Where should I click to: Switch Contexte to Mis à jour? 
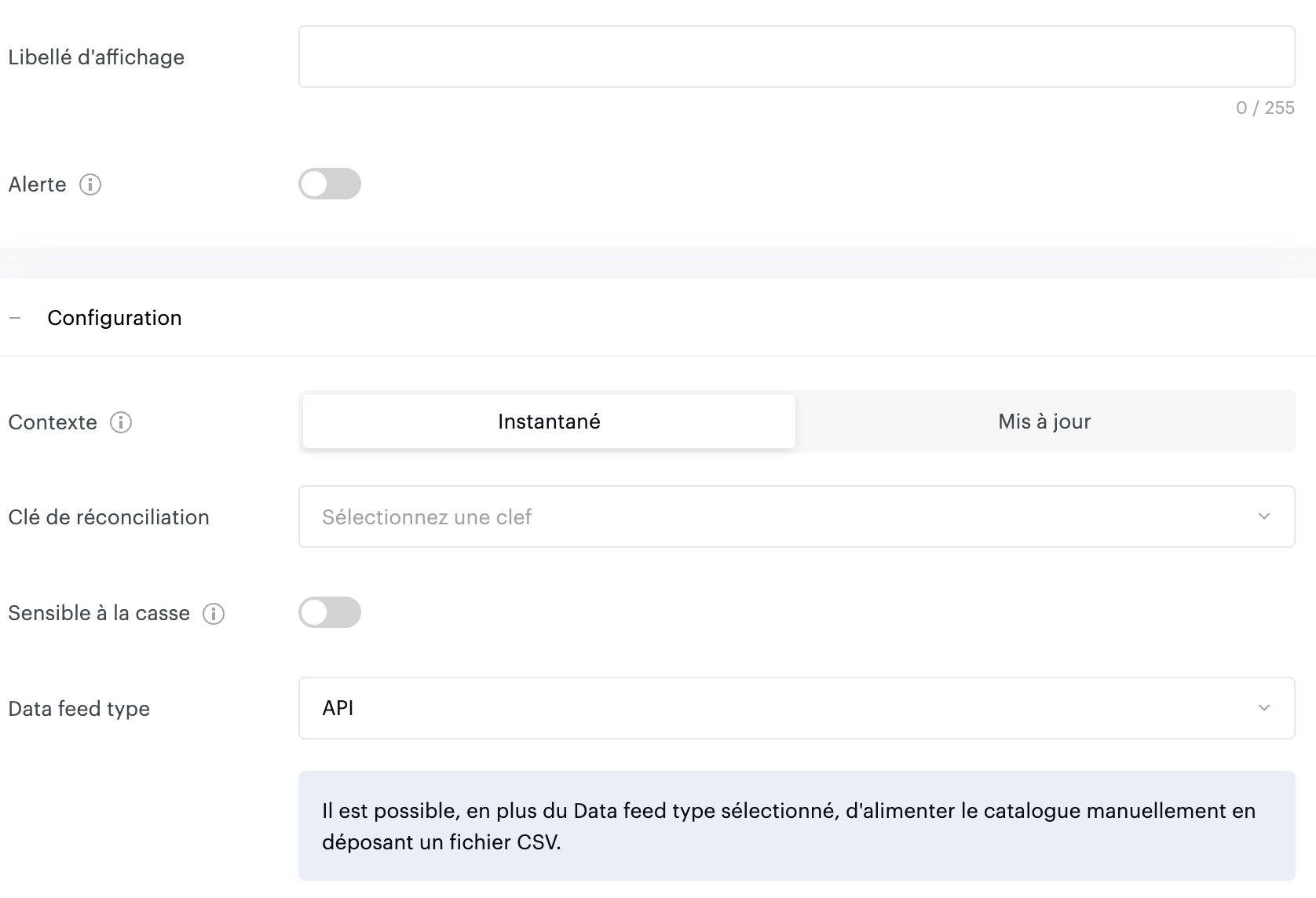[x=1044, y=422]
